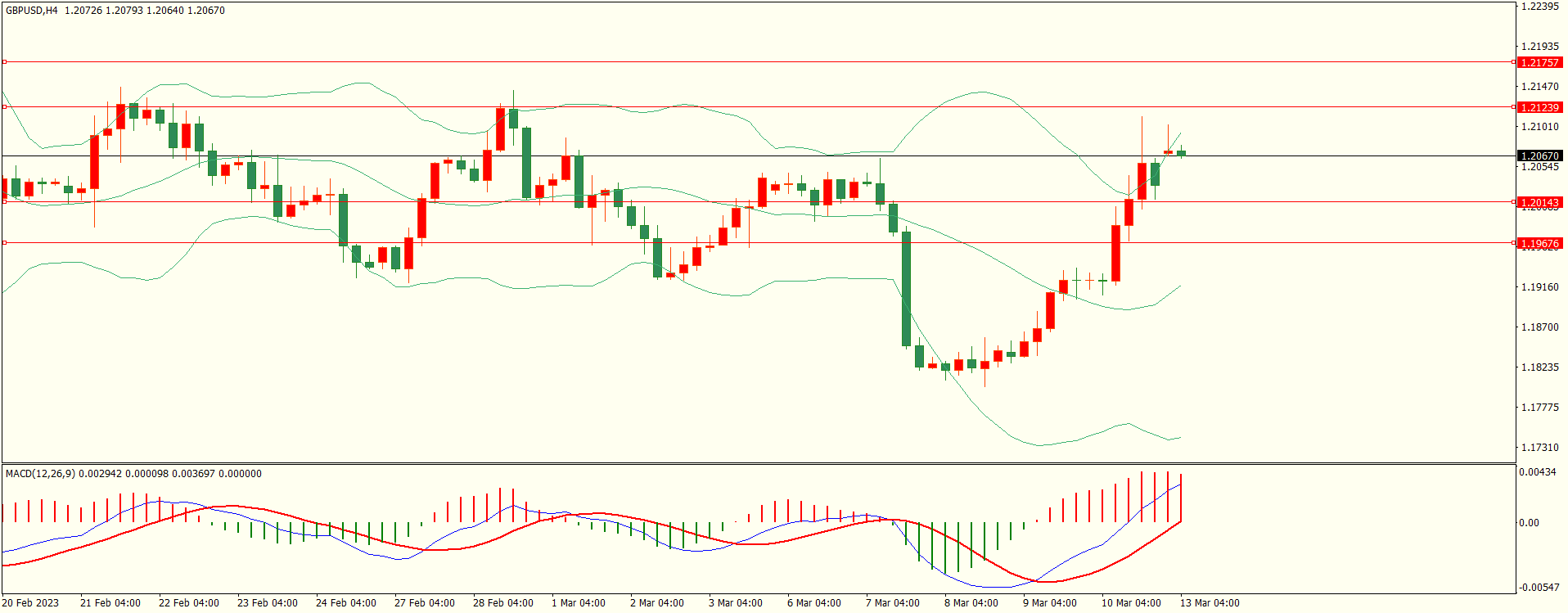Click the 22 Feb 04:00 time label
Image resolution: width=1568 pixels, height=613 pixels.
[189, 603]
